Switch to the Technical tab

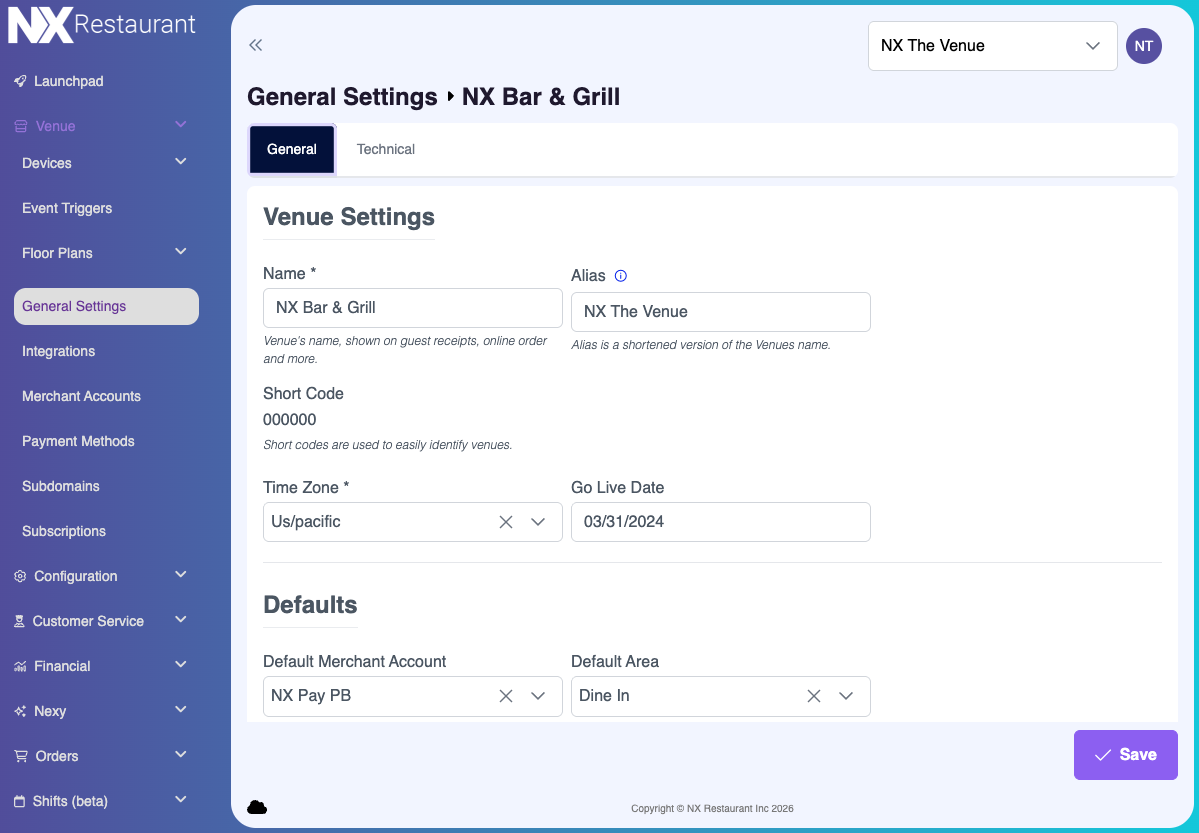(385, 149)
